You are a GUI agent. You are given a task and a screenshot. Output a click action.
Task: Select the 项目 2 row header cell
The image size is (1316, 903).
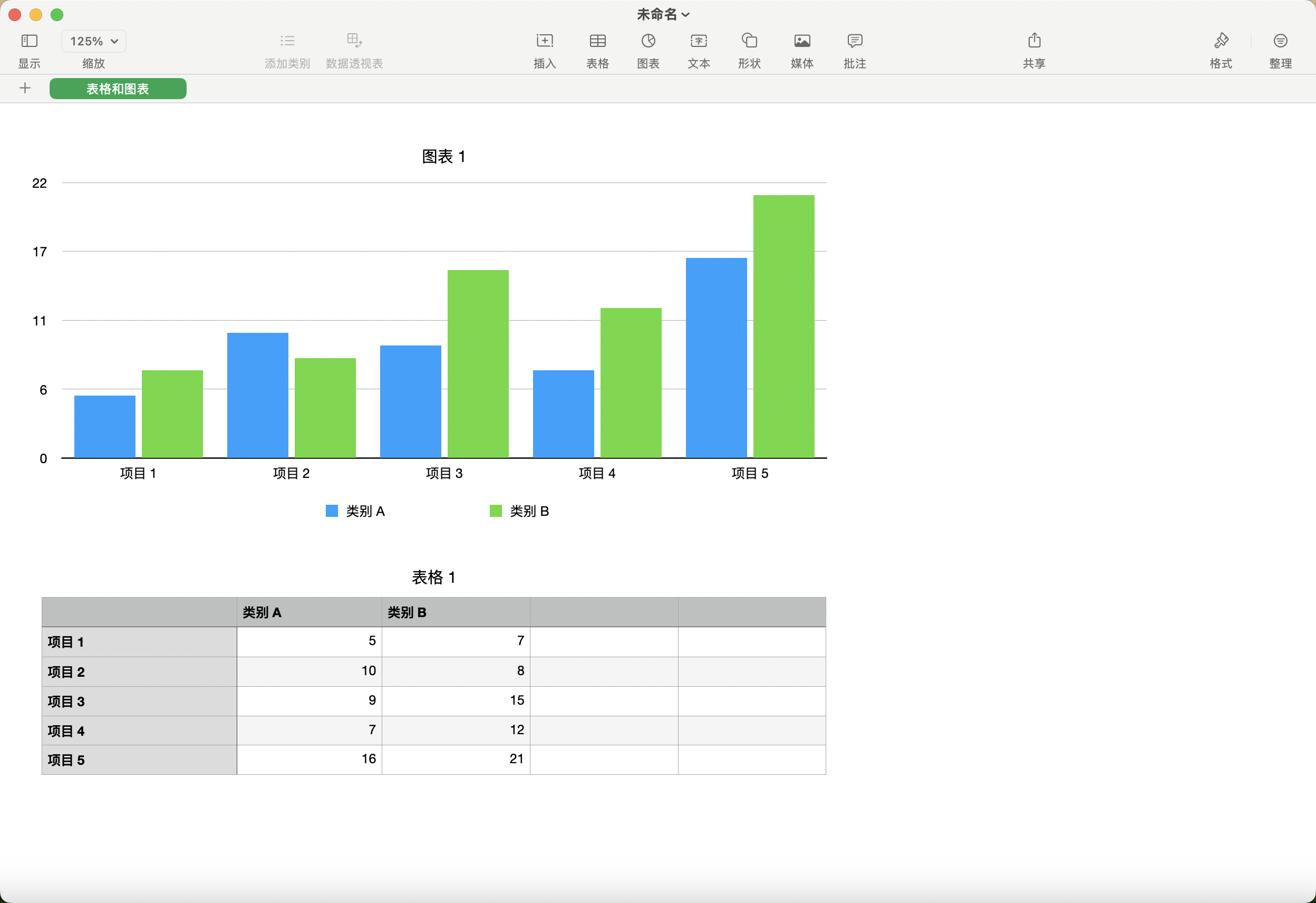pyautogui.click(x=139, y=672)
